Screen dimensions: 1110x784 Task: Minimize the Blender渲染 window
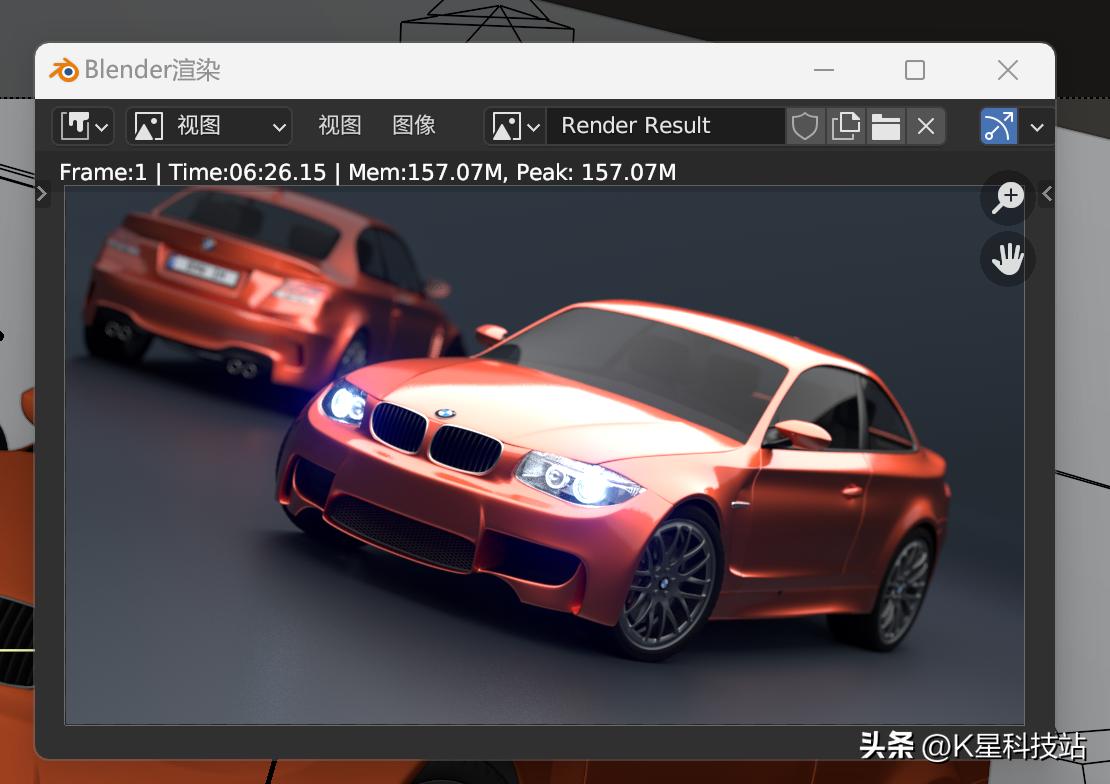pyautogui.click(x=823, y=70)
